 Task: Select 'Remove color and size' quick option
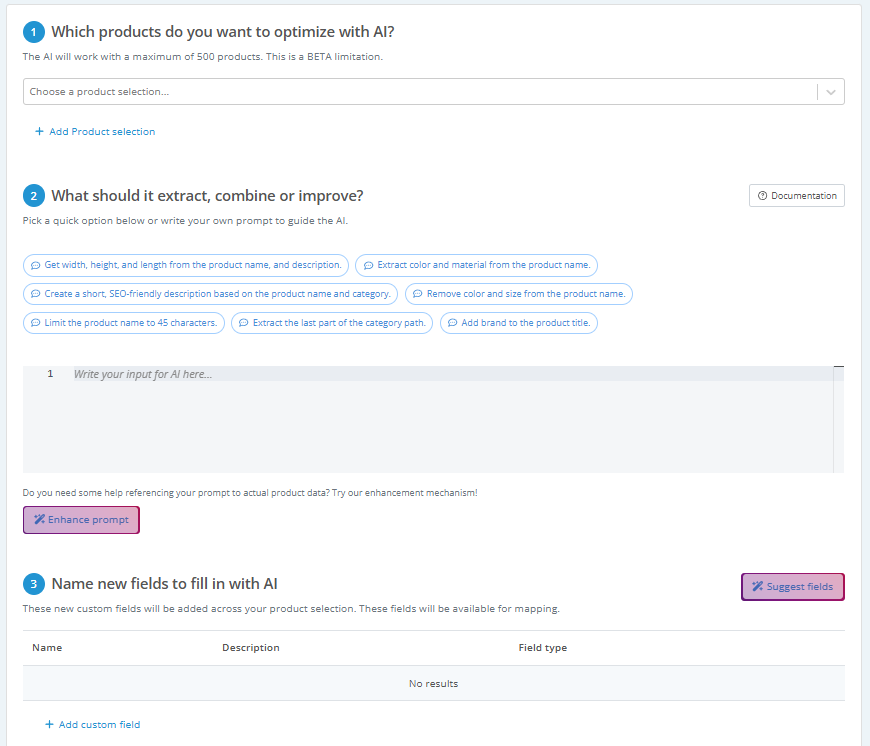[x=519, y=294]
